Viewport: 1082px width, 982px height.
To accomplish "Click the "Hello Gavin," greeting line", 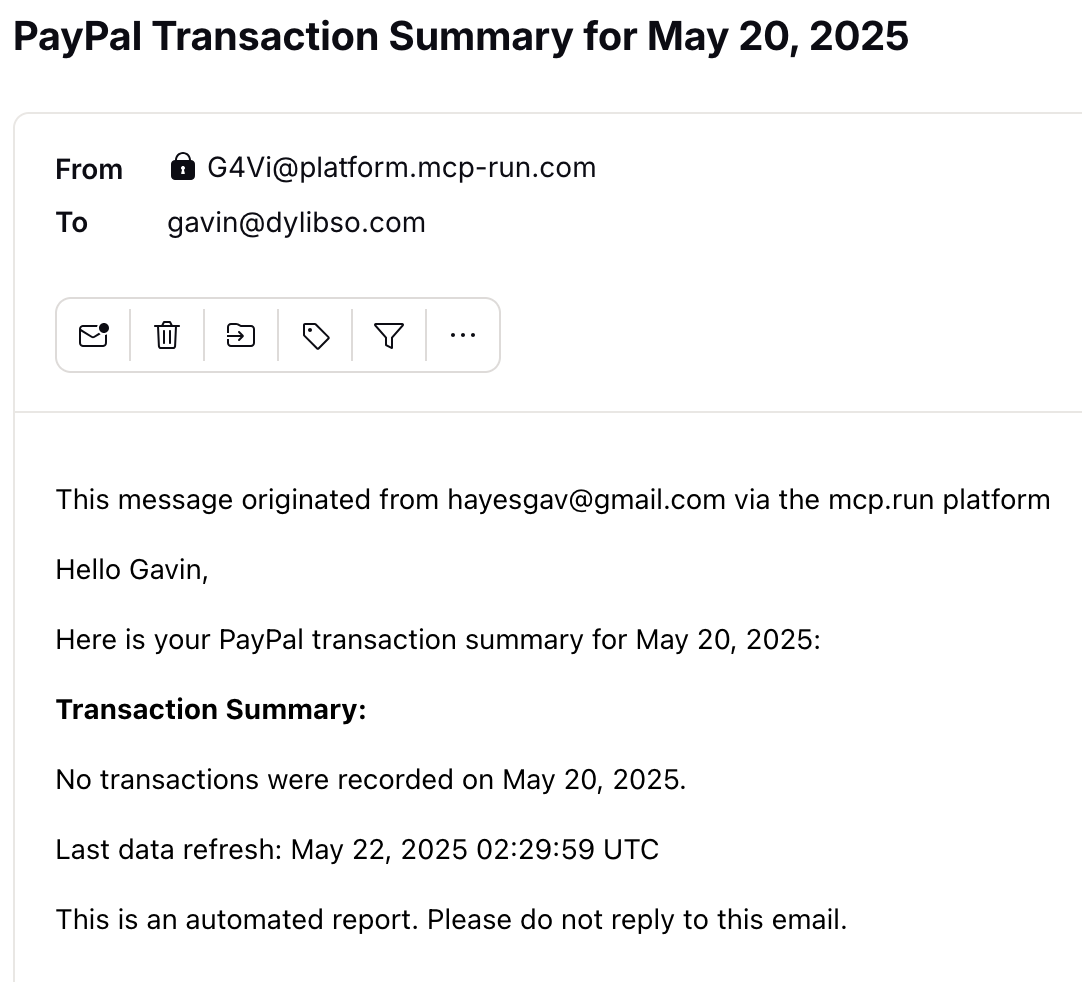I will (x=132, y=569).
